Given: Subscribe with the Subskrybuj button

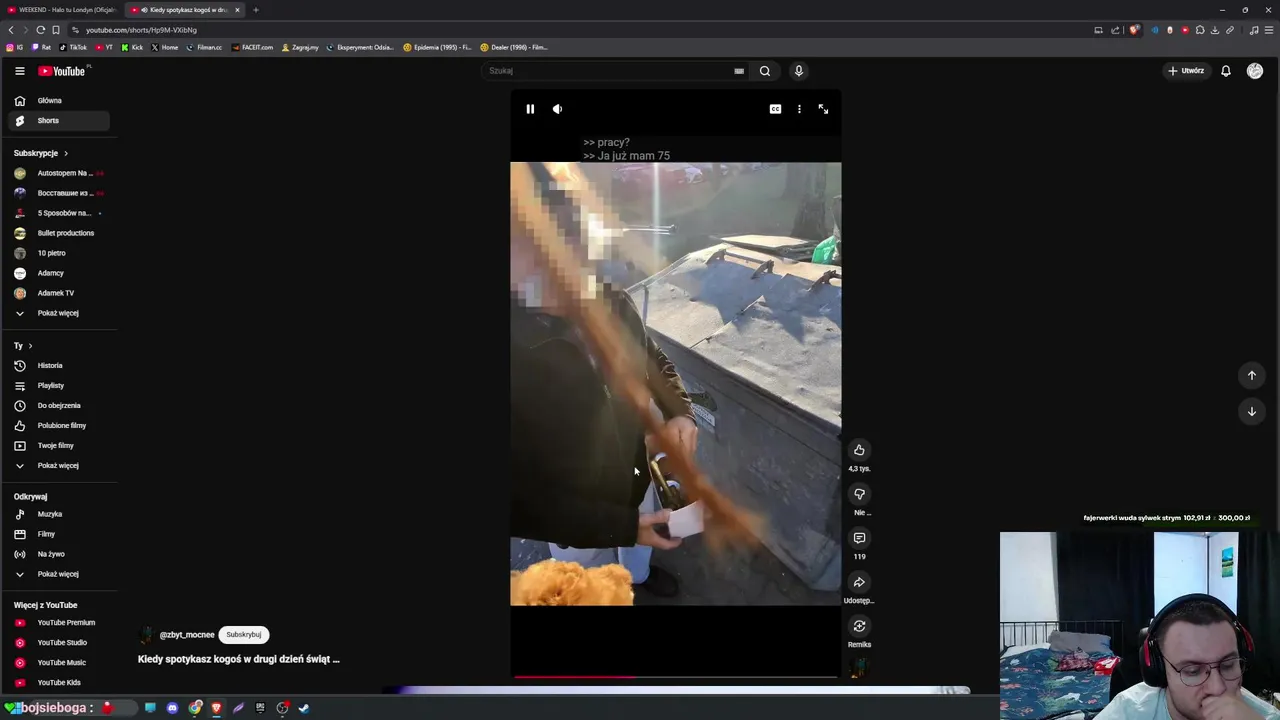Looking at the screenshot, I should coord(243,635).
